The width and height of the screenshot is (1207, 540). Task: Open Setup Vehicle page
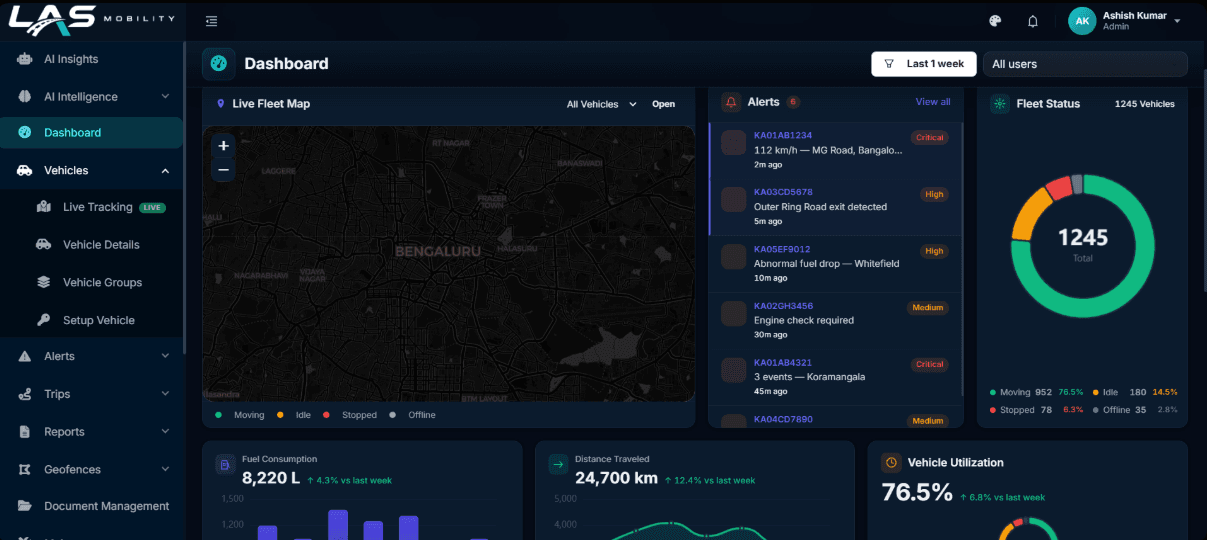101,321
